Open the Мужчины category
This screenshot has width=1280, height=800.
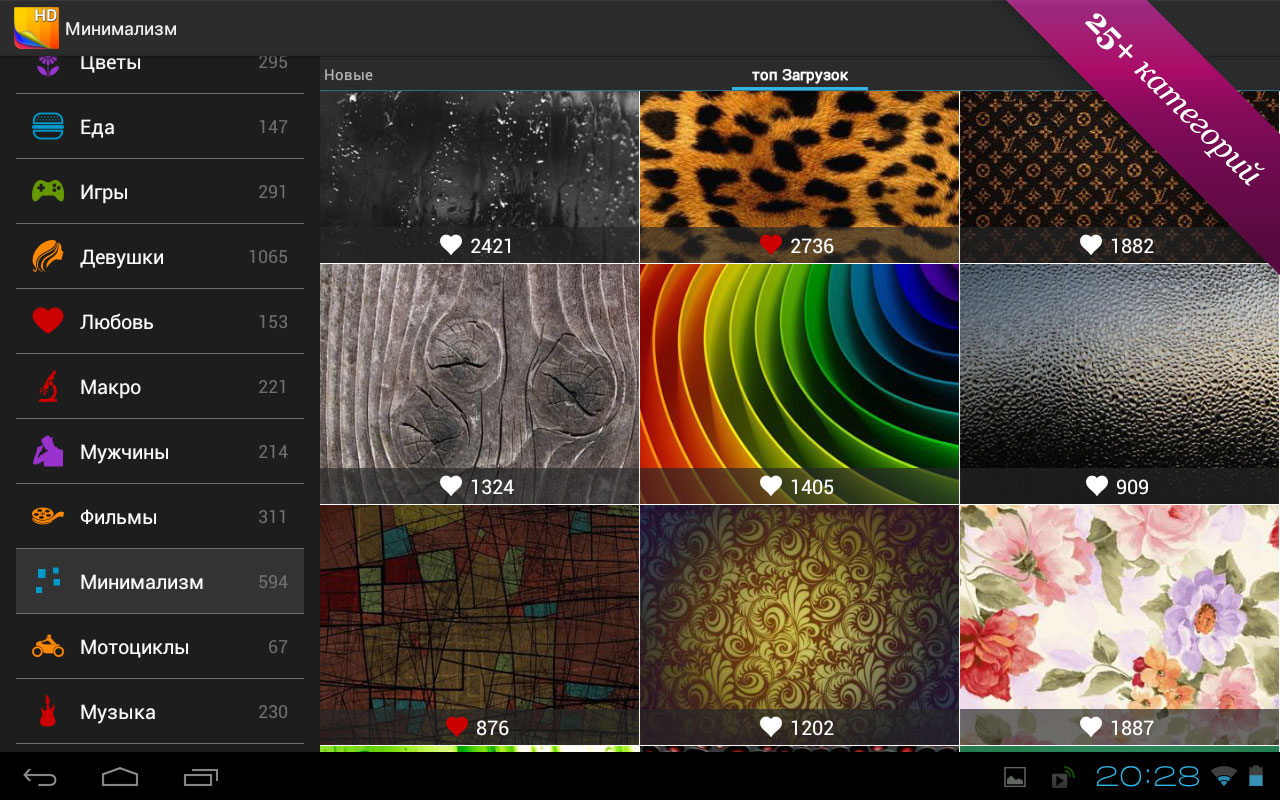(160, 452)
